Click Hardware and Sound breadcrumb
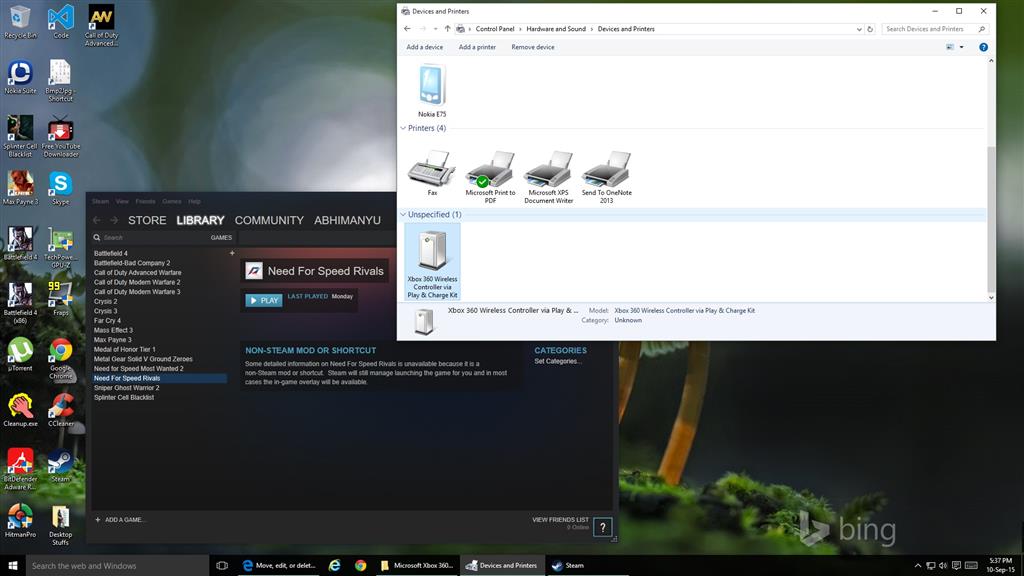This screenshot has width=1024, height=576. (x=556, y=29)
